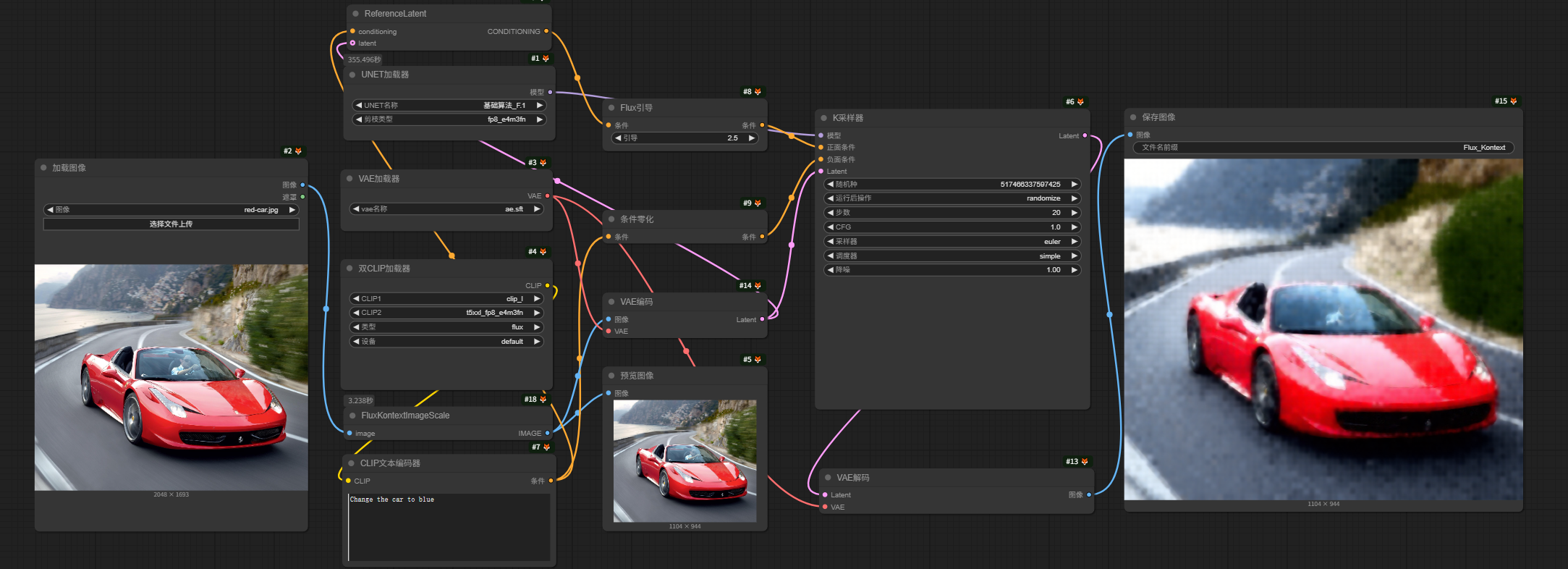Open the UNET名称 model dropdown
The height and width of the screenshot is (569, 1568).
[x=449, y=106]
